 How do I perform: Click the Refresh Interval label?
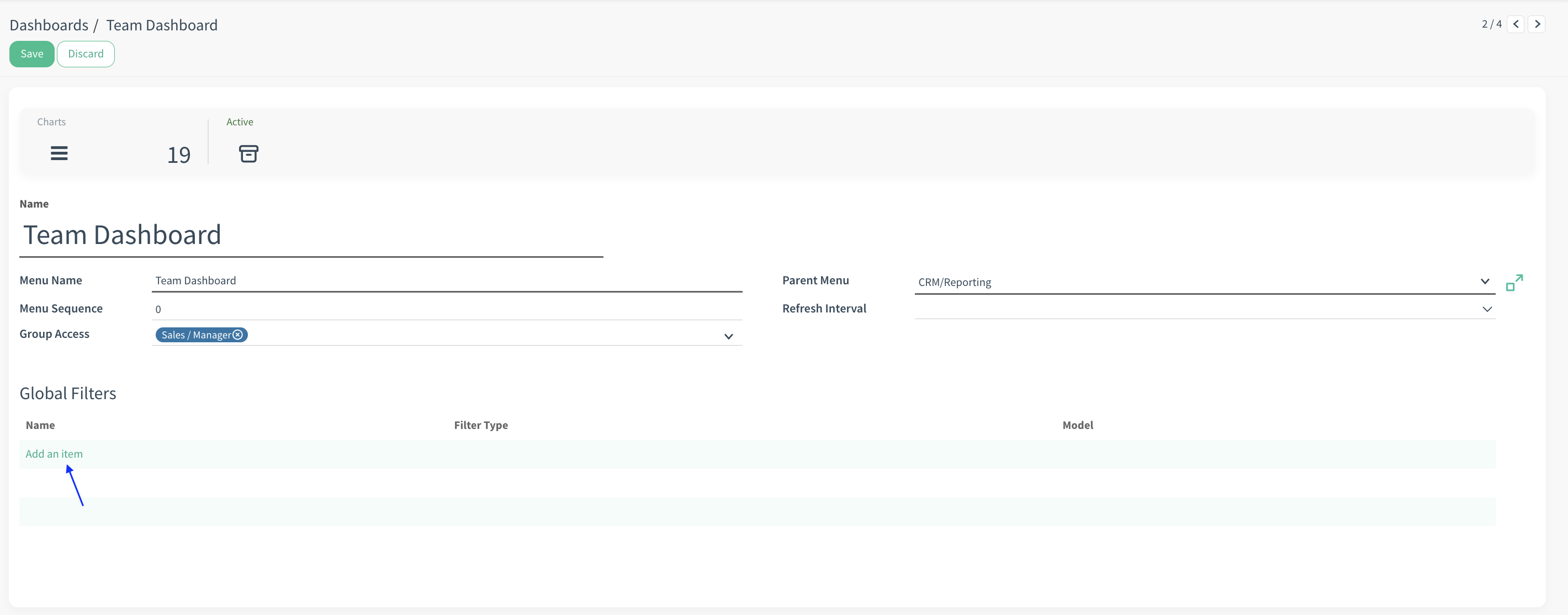[x=824, y=309]
